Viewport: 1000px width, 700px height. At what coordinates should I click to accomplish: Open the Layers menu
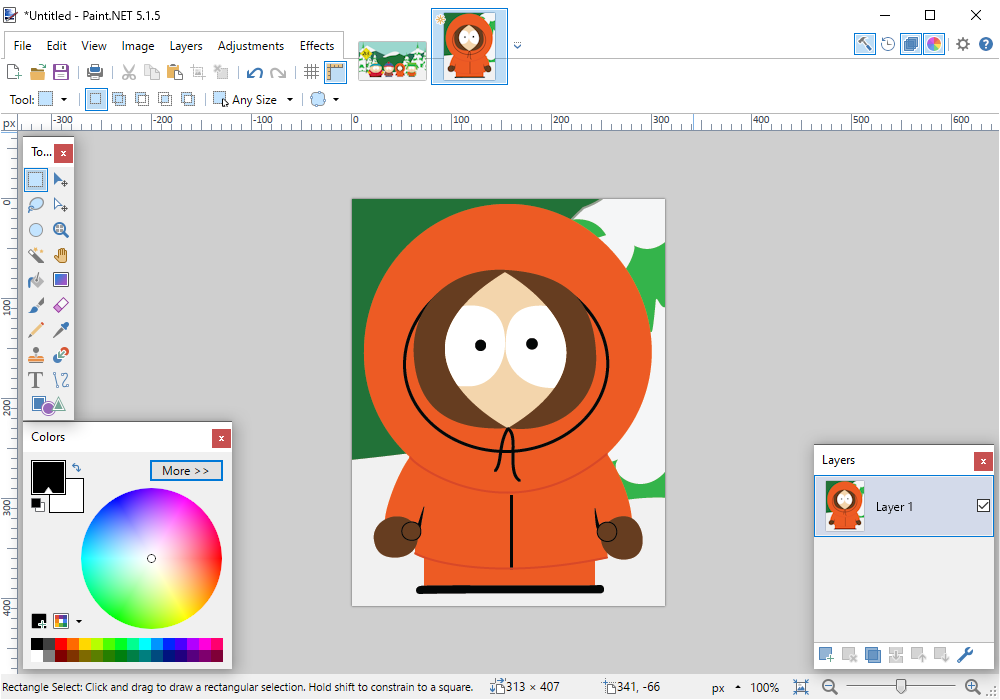click(x=186, y=46)
